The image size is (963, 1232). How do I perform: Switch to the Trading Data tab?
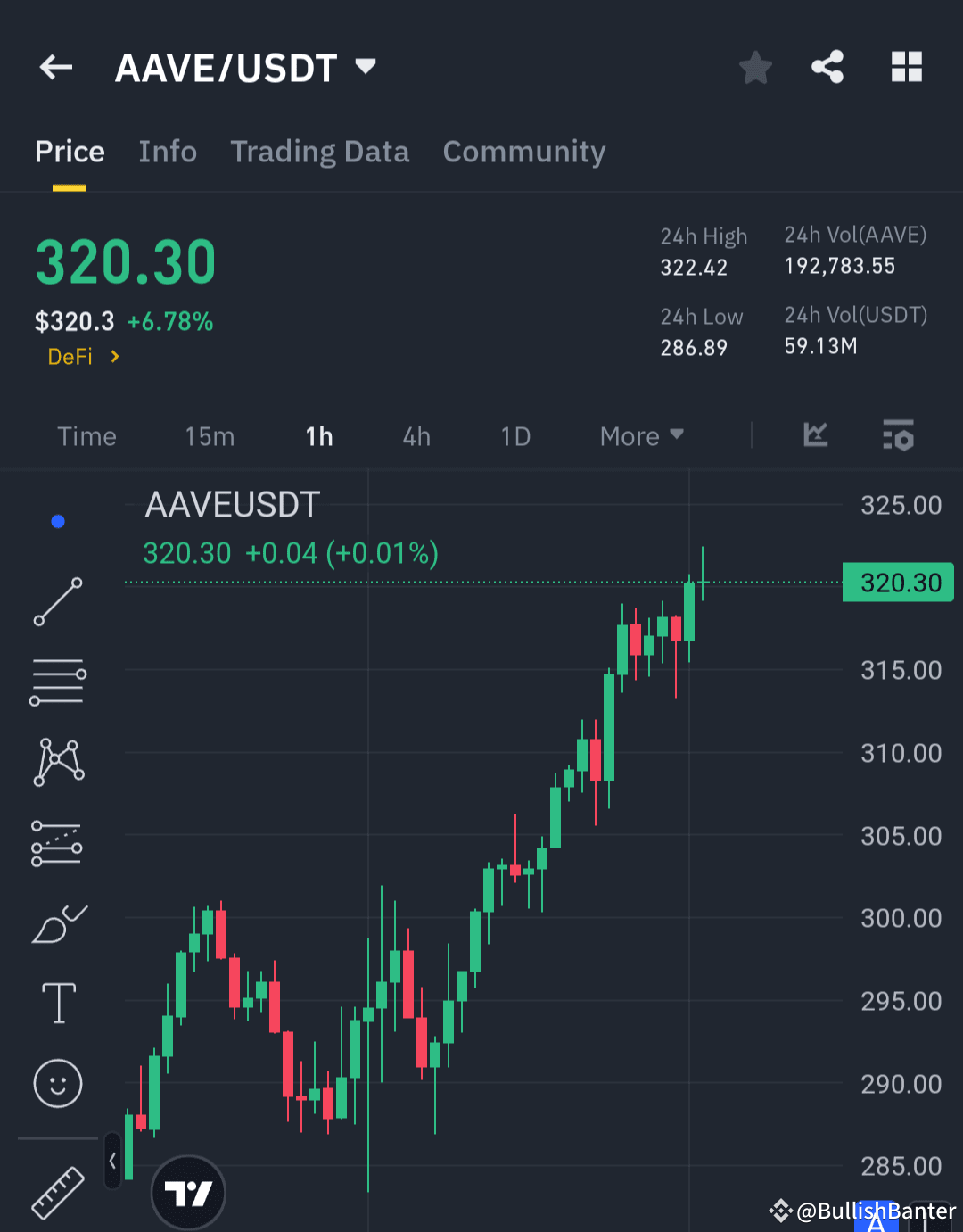(x=319, y=152)
